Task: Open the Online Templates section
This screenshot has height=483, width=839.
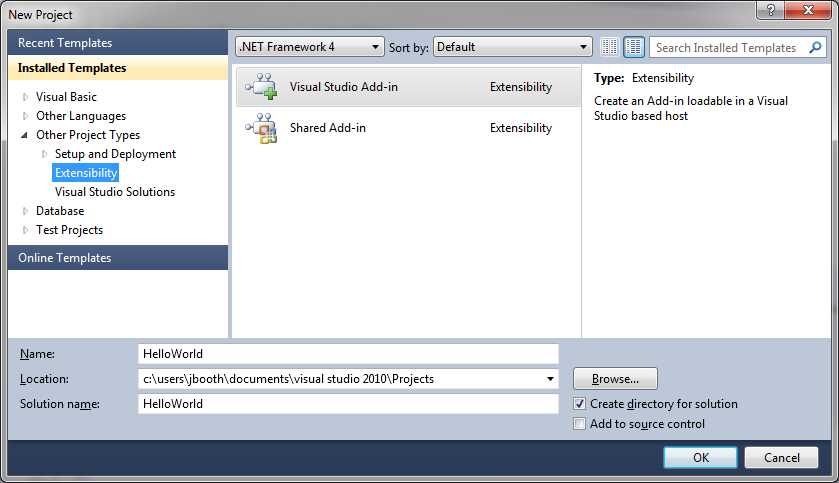Action: tap(118, 258)
